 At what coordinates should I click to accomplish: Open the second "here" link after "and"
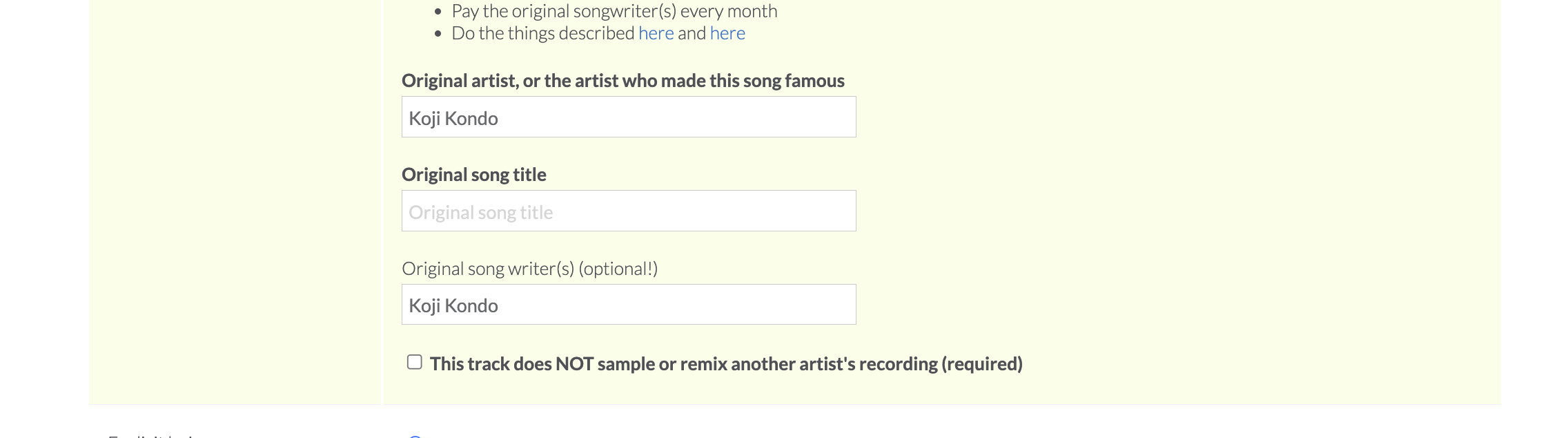coord(727,33)
